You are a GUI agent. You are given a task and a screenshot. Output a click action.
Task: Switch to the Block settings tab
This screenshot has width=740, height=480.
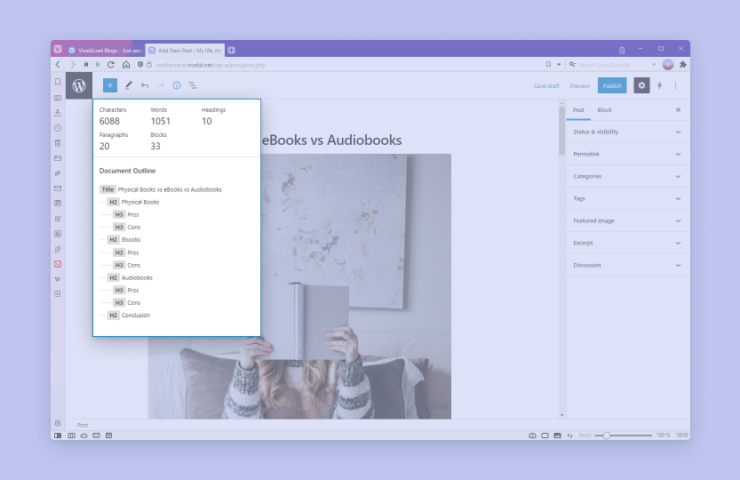point(605,110)
